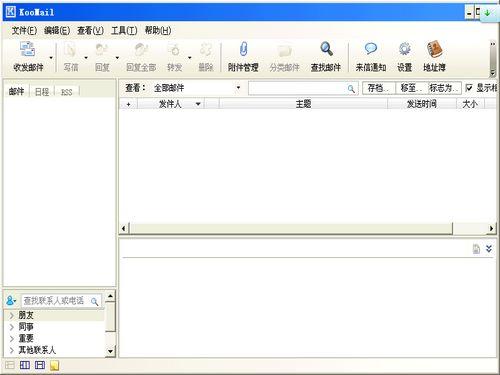Click the preview pane document icon
This screenshot has width=500, height=375.
point(477,249)
